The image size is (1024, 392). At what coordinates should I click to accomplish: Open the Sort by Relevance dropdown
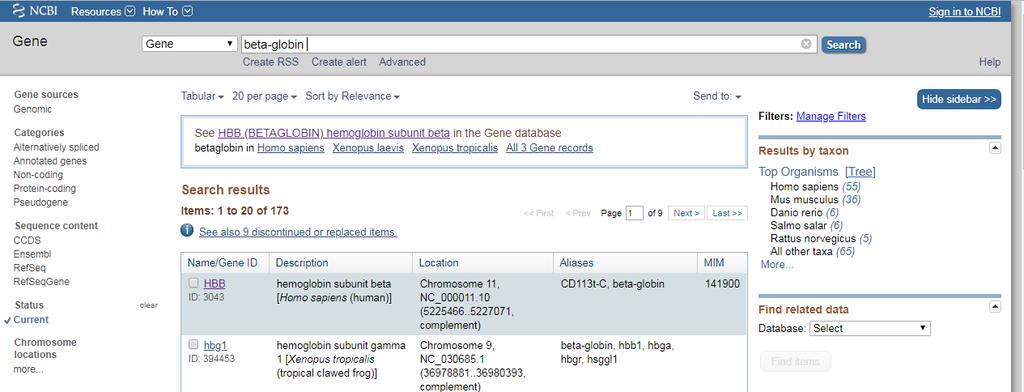(x=353, y=96)
